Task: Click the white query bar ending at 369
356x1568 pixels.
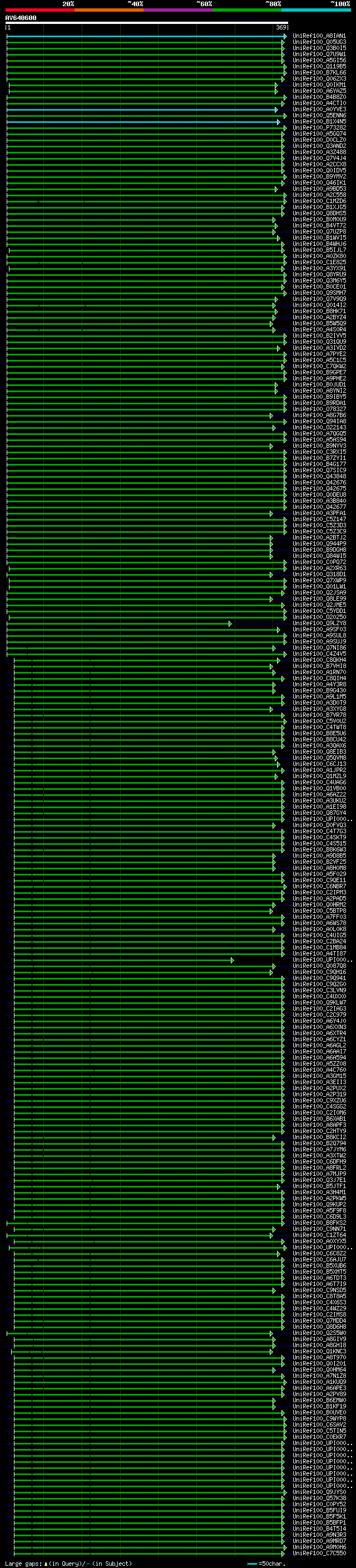Action: (146, 23)
